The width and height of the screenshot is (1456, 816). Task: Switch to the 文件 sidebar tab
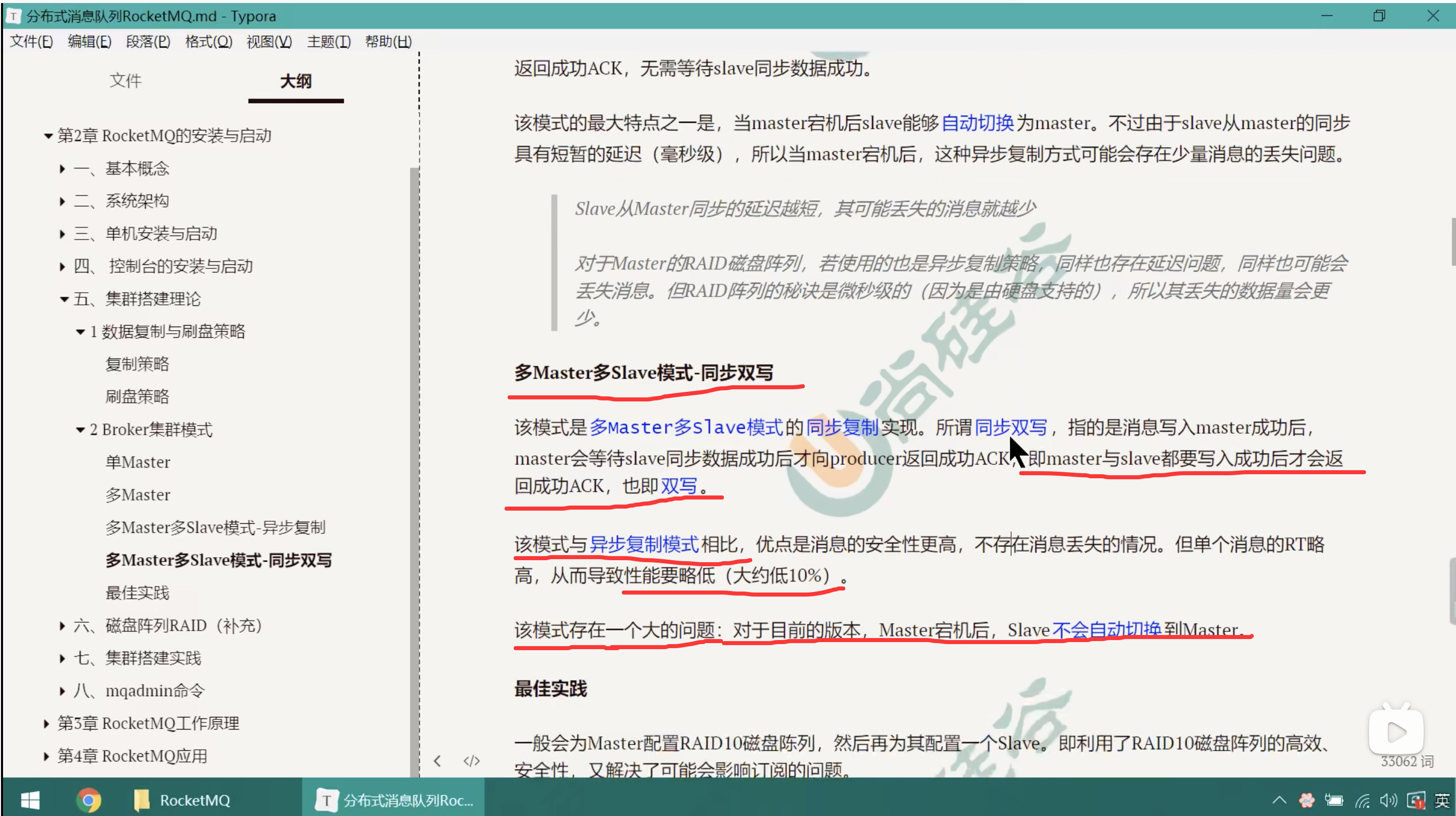[x=125, y=81]
